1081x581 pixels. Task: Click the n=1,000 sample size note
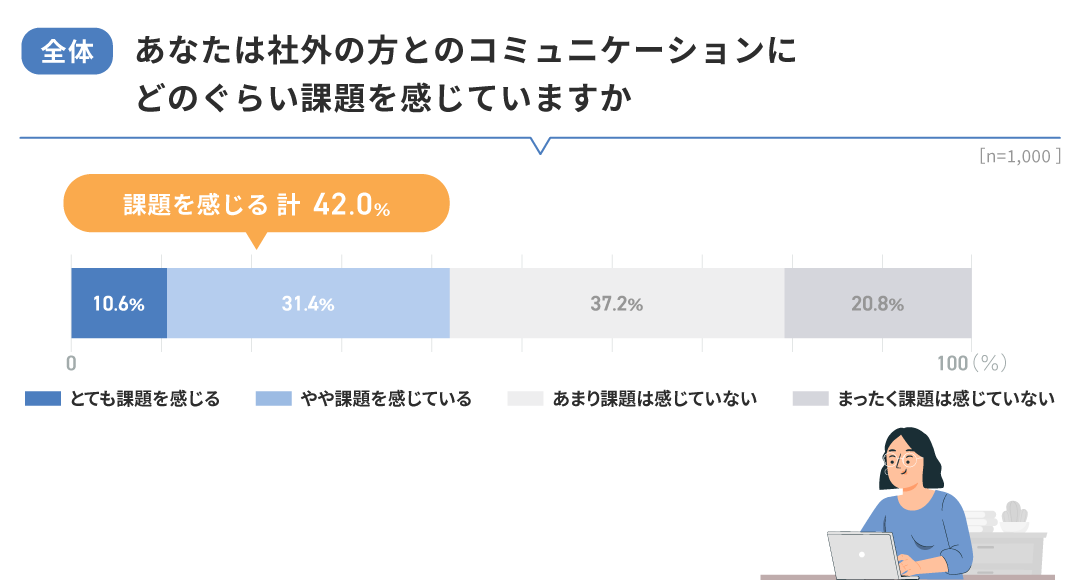click(x=1019, y=156)
